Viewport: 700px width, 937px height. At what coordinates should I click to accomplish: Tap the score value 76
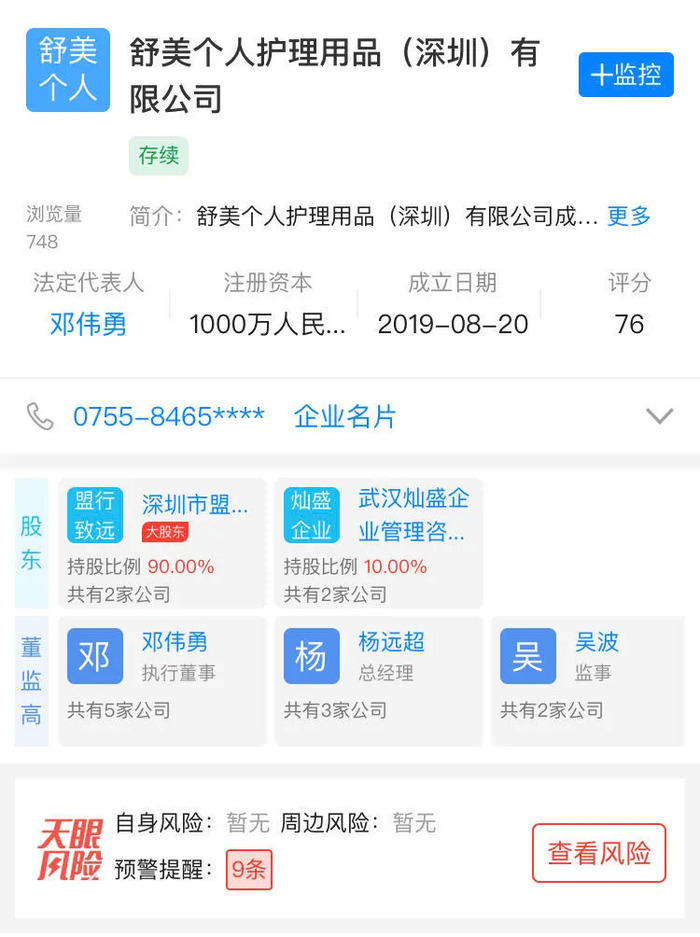point(629,324)
